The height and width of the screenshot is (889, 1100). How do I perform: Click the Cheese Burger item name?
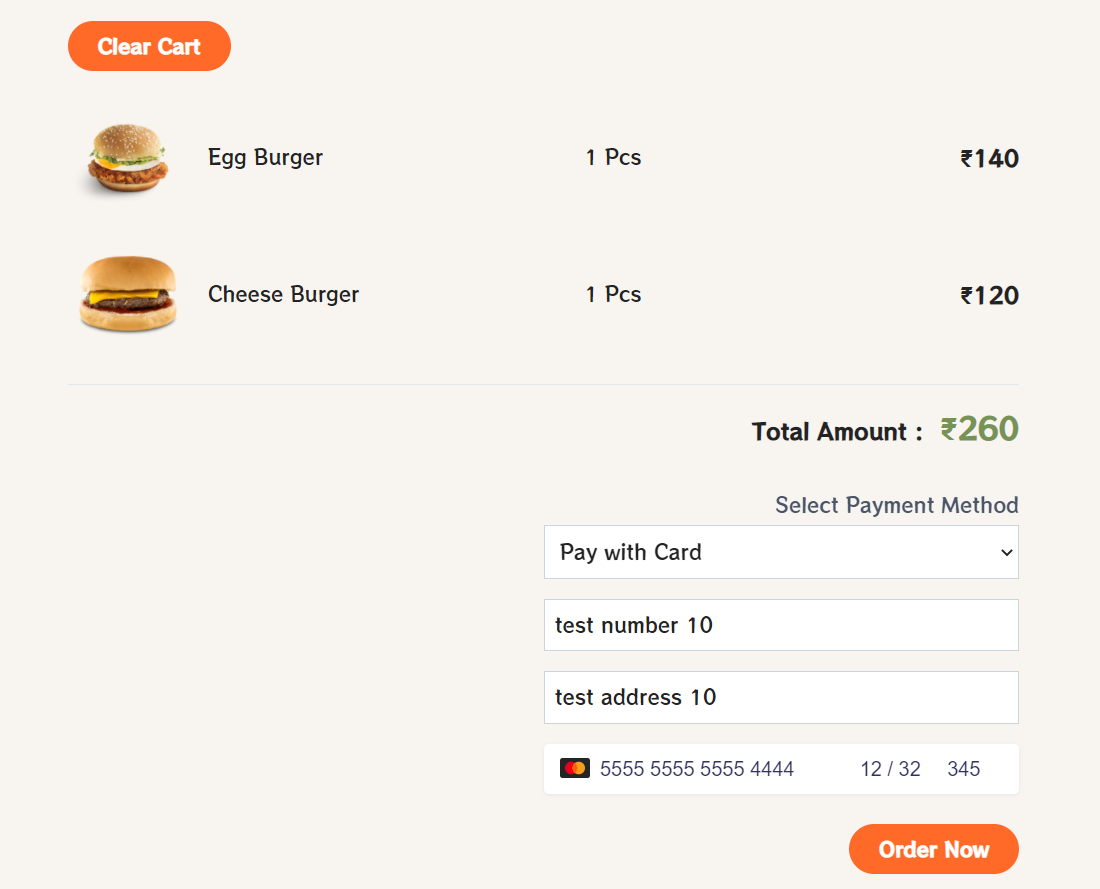(x=283, y=294)
